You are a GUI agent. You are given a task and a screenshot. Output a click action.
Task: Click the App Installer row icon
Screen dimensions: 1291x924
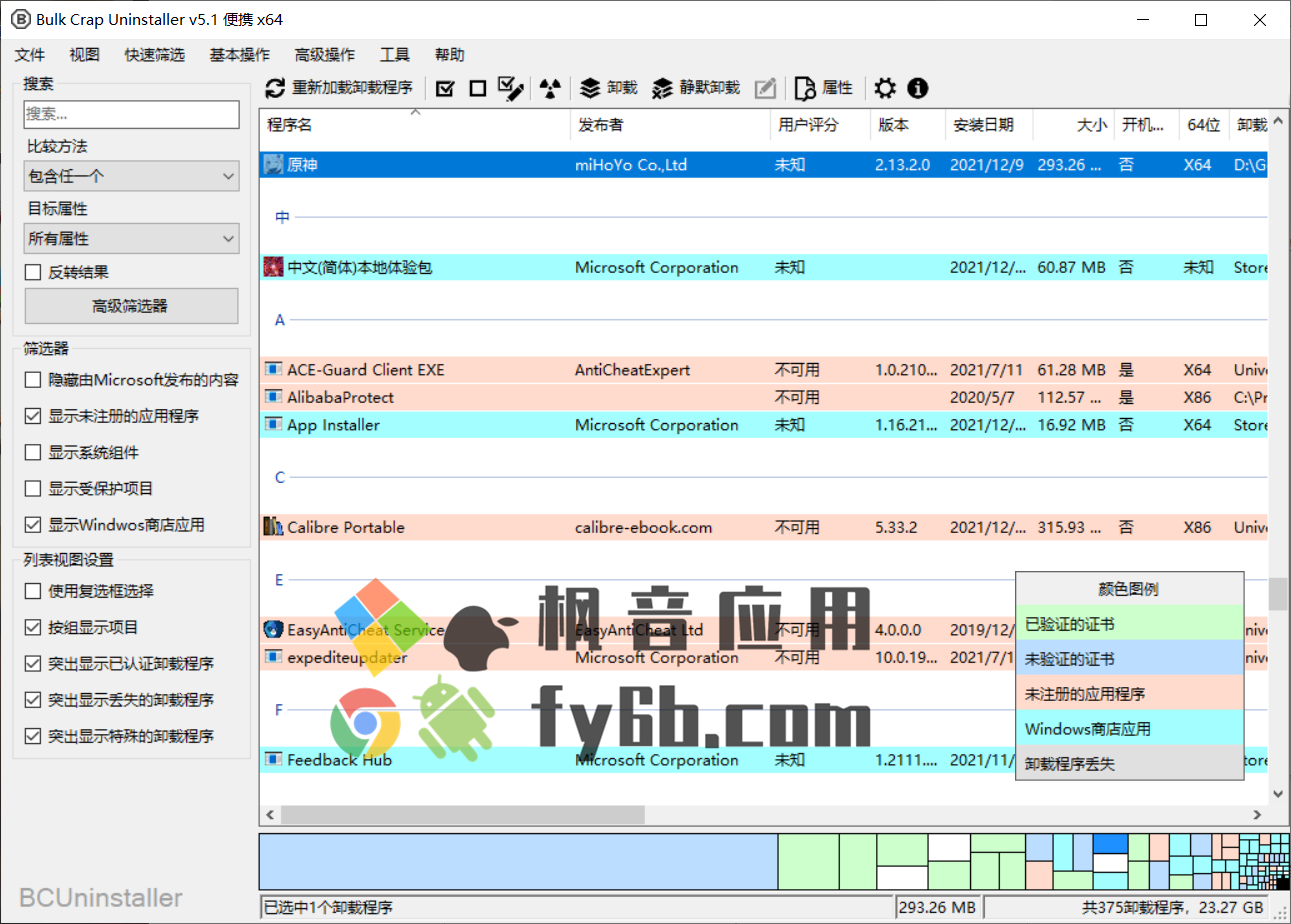pos(273,424)
